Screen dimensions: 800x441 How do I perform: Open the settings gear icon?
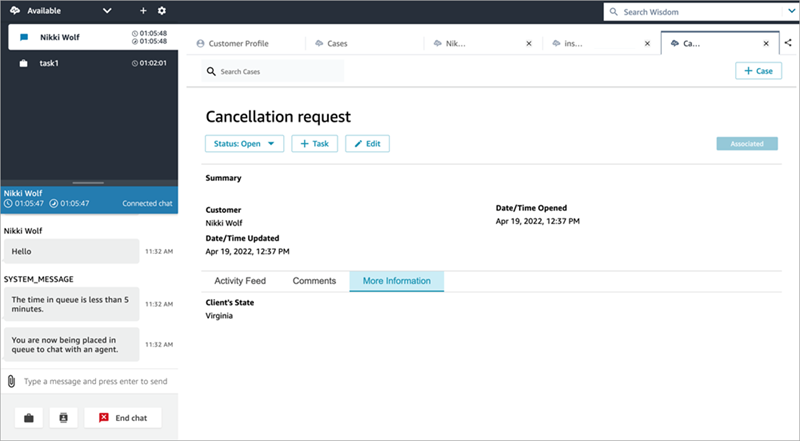pyautogui.click(x=162, y=11)
